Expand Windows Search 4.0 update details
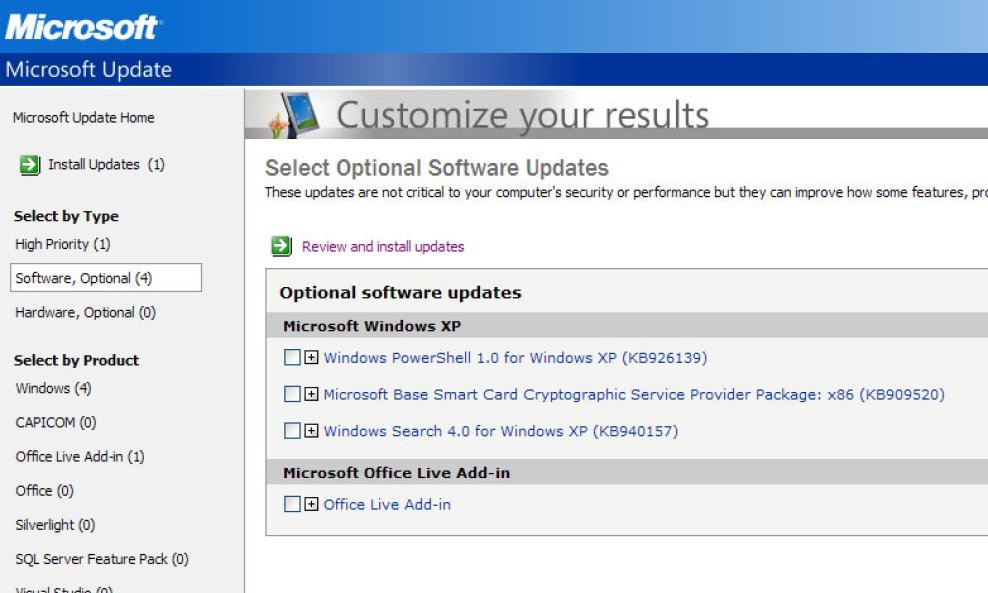Image resolution: width=988 pixels, height=593 pixels. [x=311, y=430]
